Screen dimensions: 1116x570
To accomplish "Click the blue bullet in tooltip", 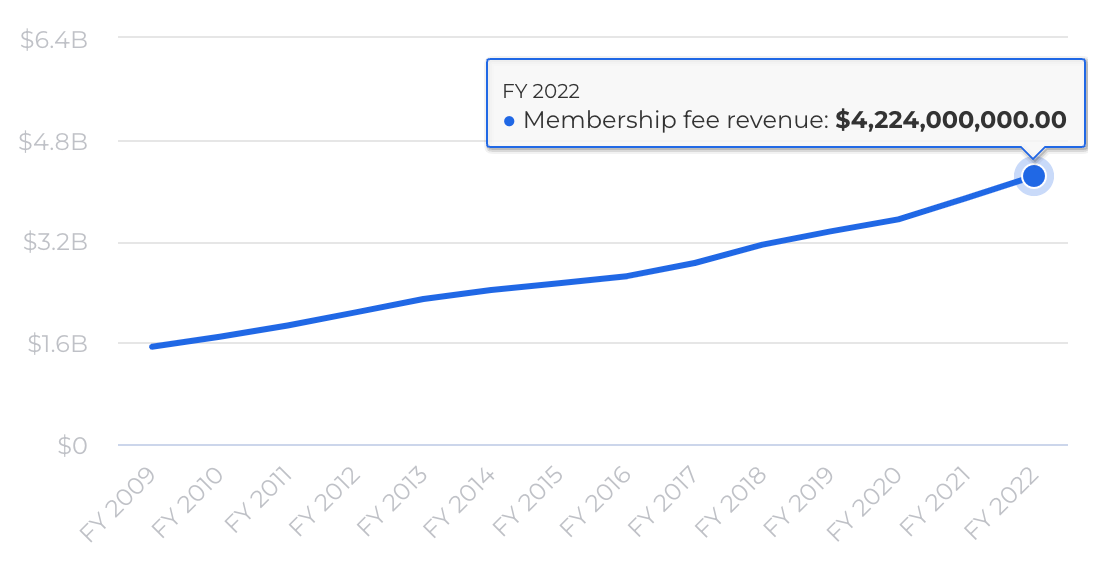I will tap(509, 121).
